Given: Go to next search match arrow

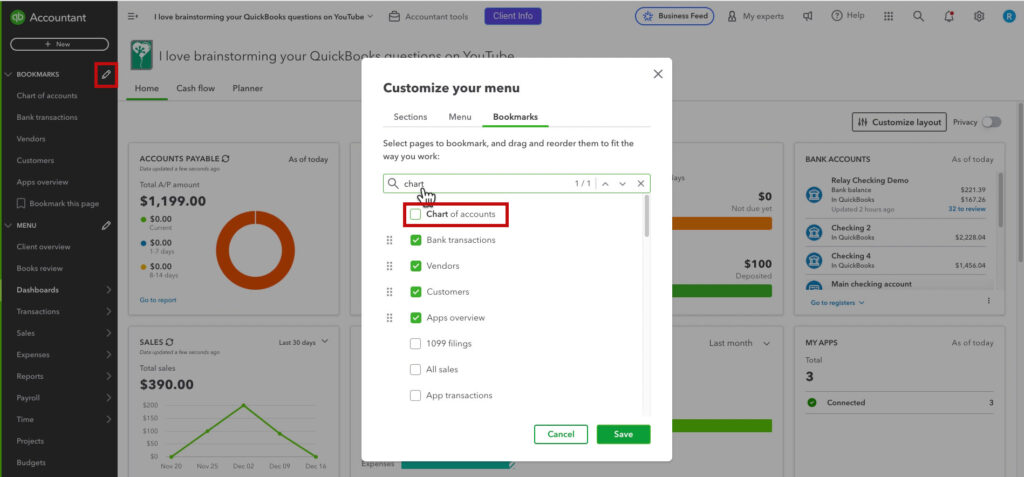Looking at the screenshot, I should tap(622, 184).
